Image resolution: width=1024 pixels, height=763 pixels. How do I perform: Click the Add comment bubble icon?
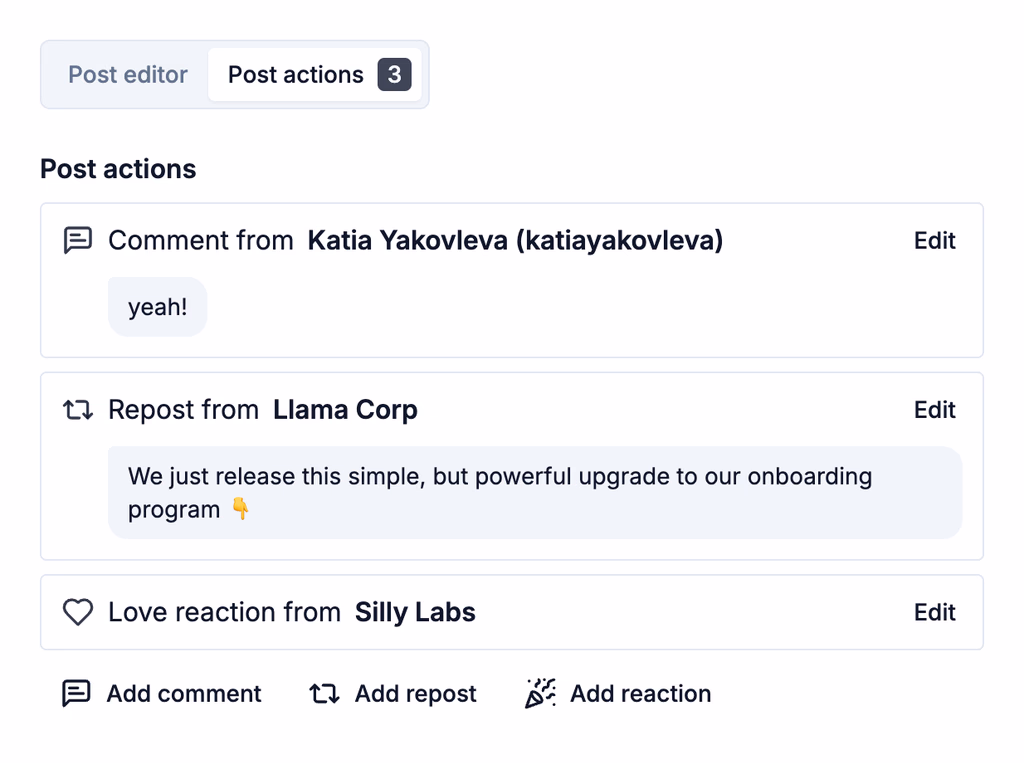click(77, 694)
